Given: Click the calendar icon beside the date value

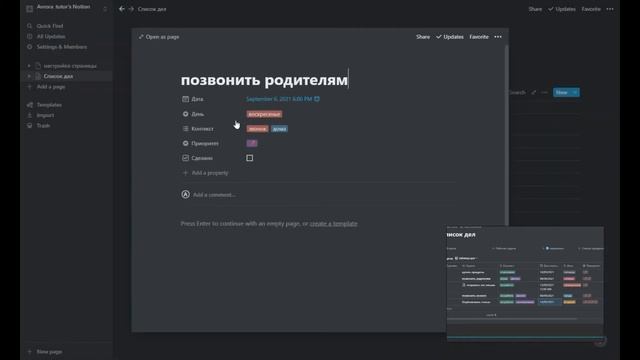Looking at the screenshot, I should click(317, 99).
